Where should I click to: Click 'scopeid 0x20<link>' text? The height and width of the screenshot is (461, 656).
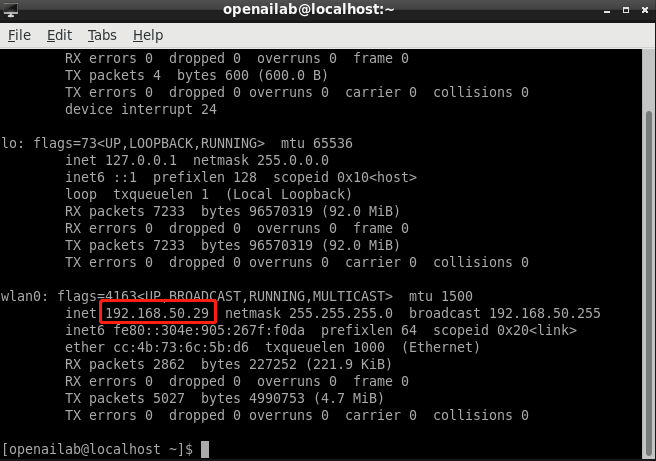(505, 330)
